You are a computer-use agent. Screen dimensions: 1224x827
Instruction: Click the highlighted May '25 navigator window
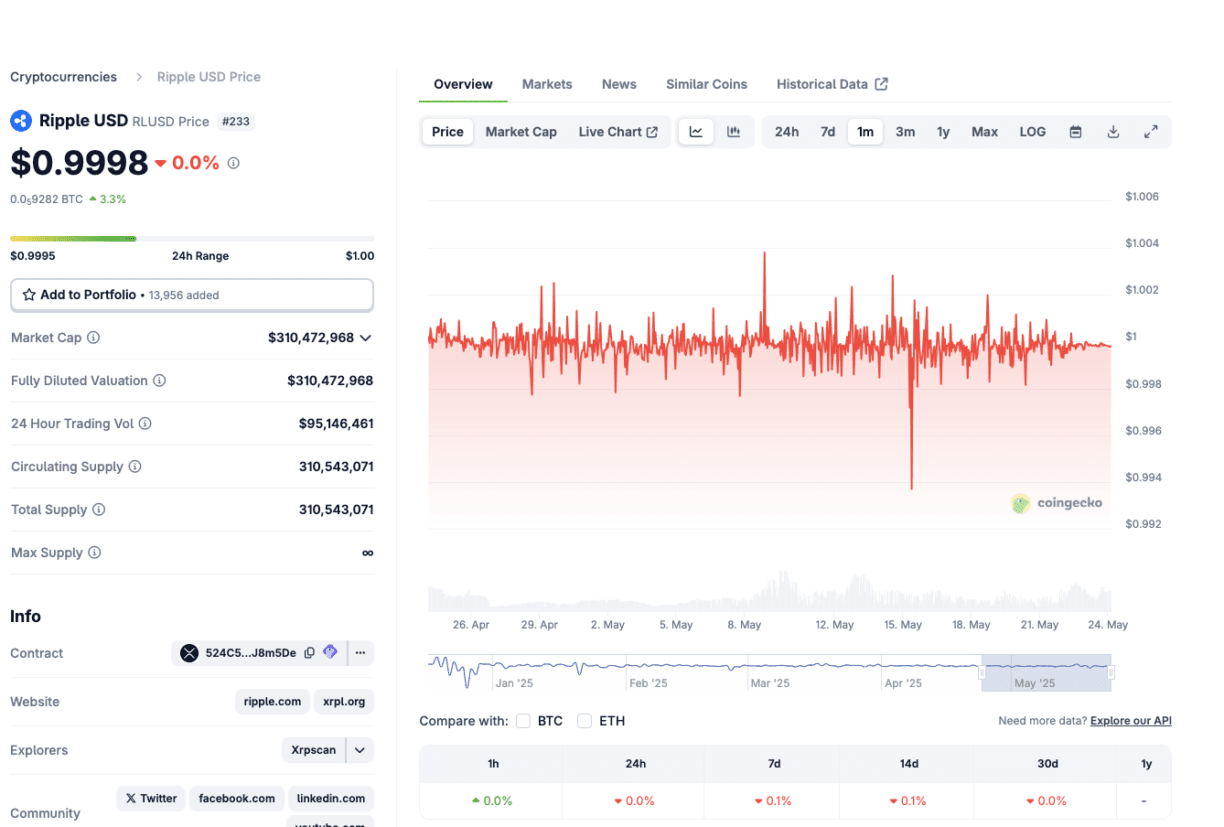coord(1046,673)
